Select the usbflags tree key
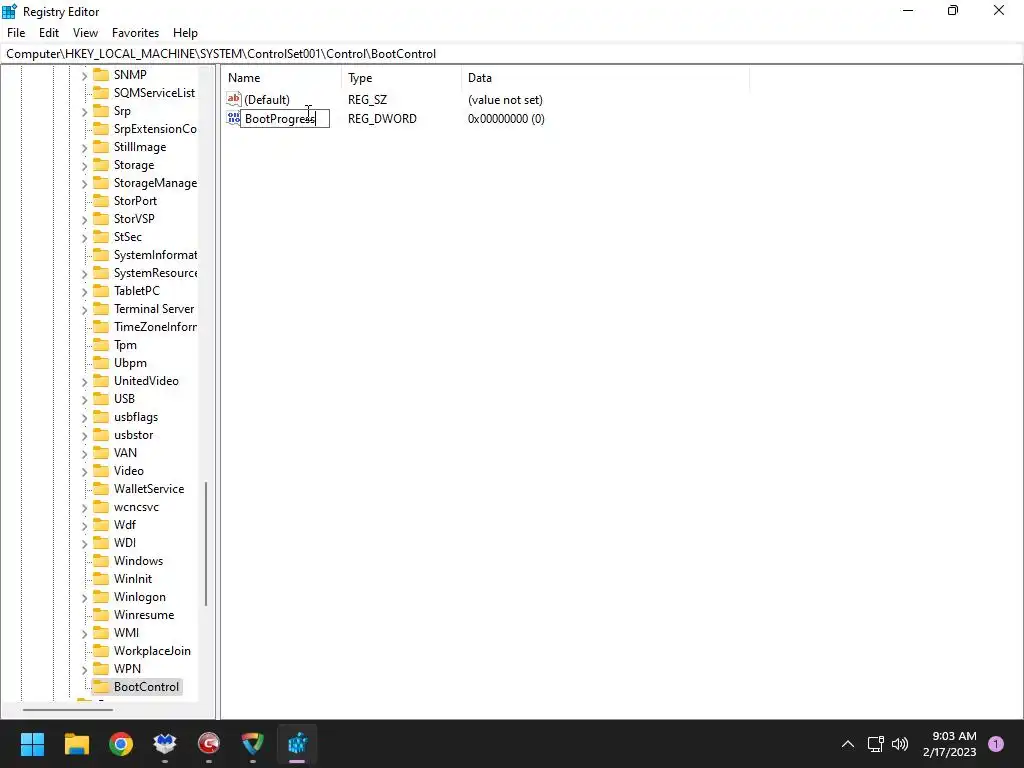 click(x=136, y=417)
